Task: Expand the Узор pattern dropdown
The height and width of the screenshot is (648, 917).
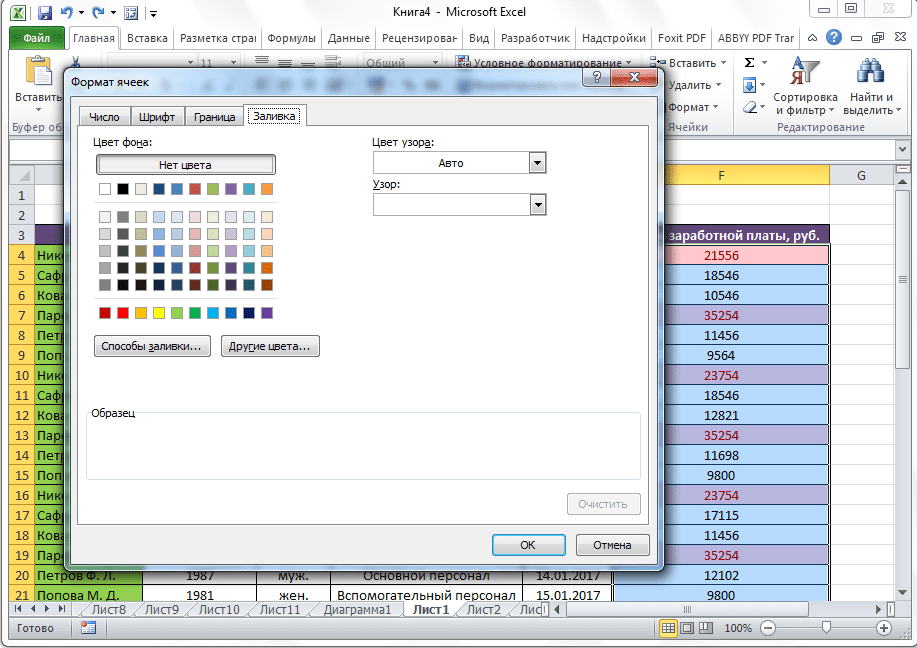Action: pyautogui.click(x=538, y=204)
